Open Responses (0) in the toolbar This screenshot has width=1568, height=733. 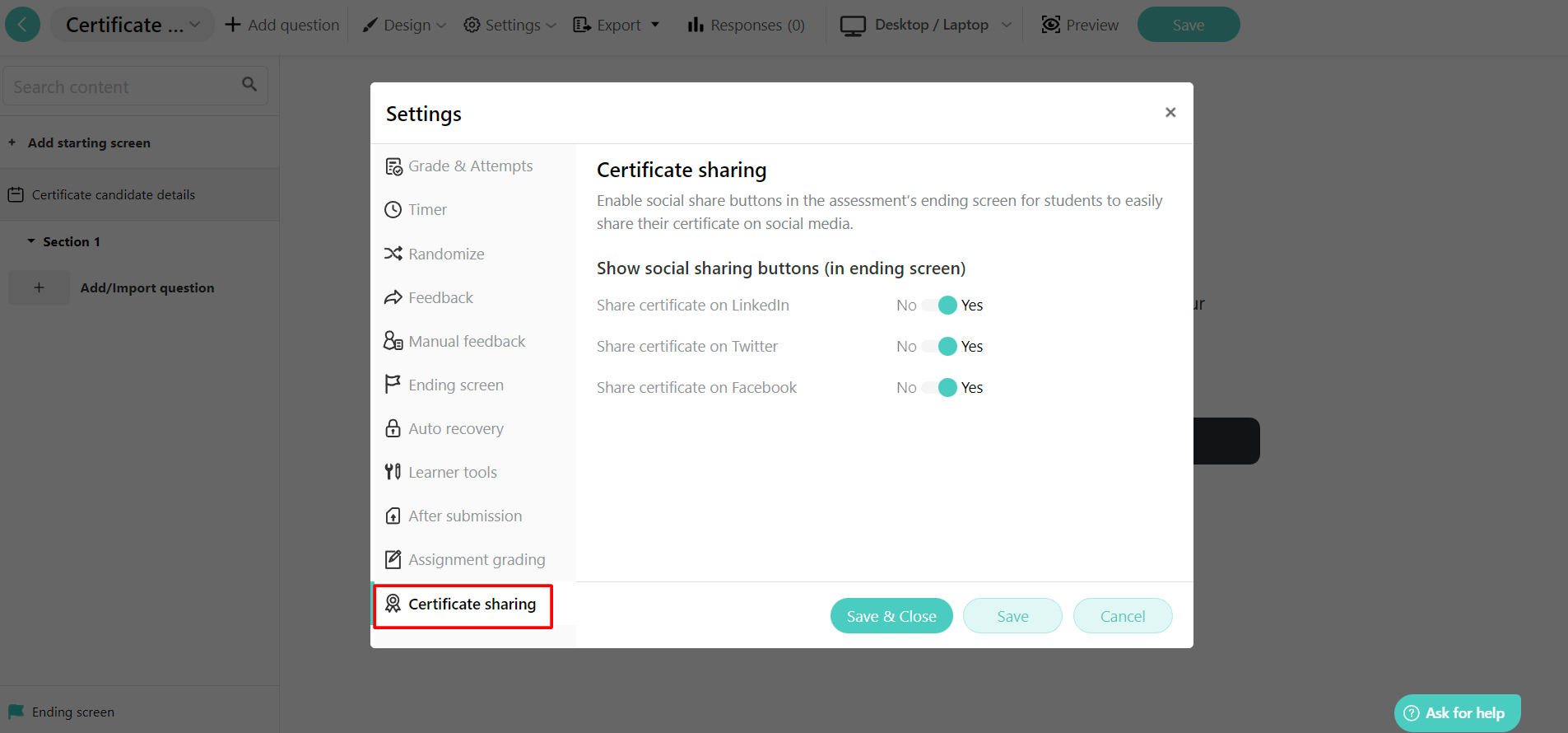click(x=747, y=25)
